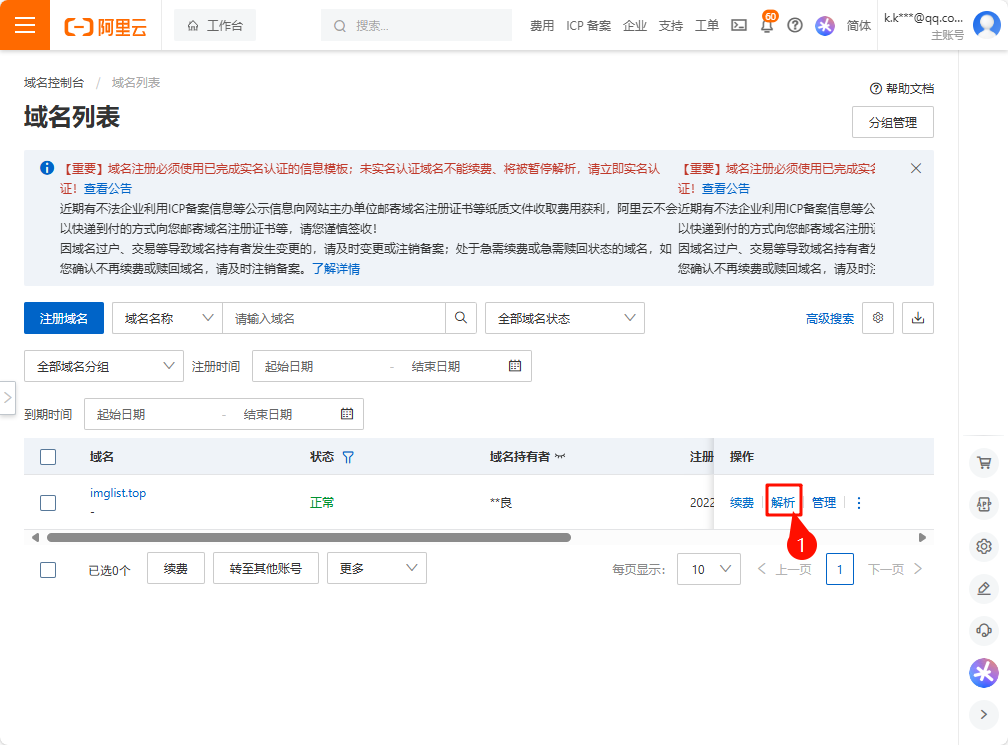This screenshot has height=745, width=1008.
Task: Open the user avatar profile
Action: coord(987,25)
